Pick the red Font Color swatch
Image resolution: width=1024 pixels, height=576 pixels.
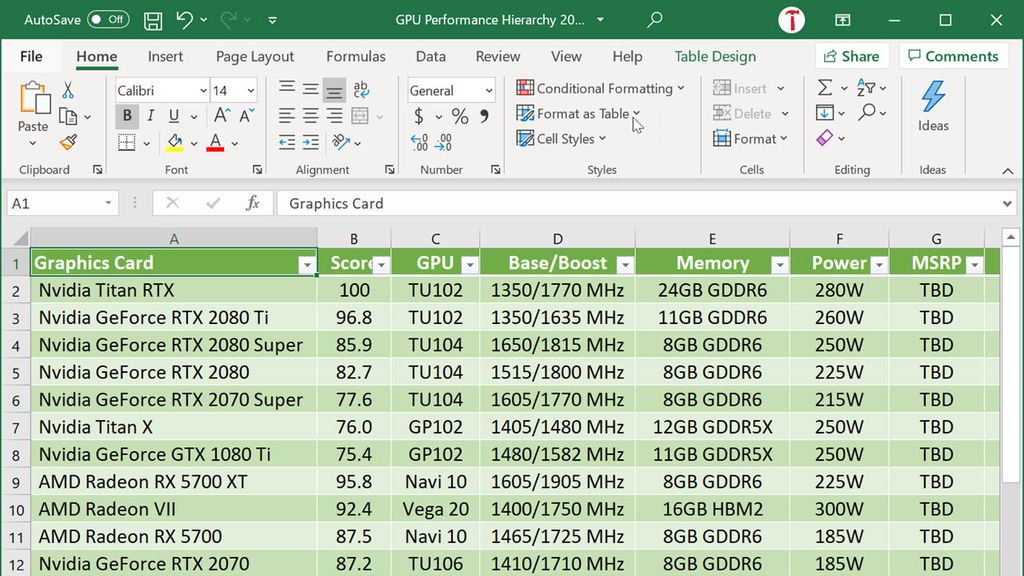[216, 143]
